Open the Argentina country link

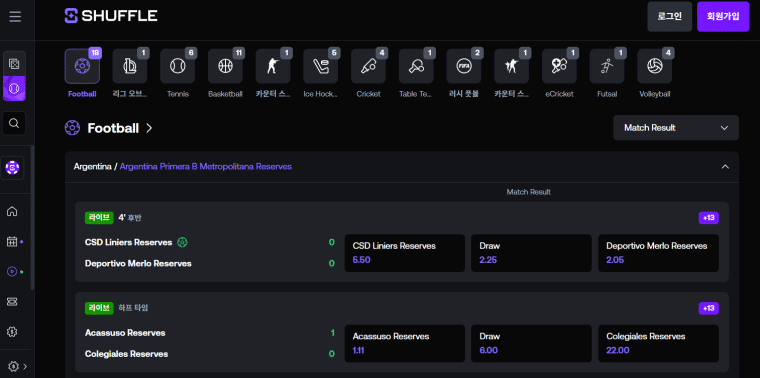pos(92,167)
